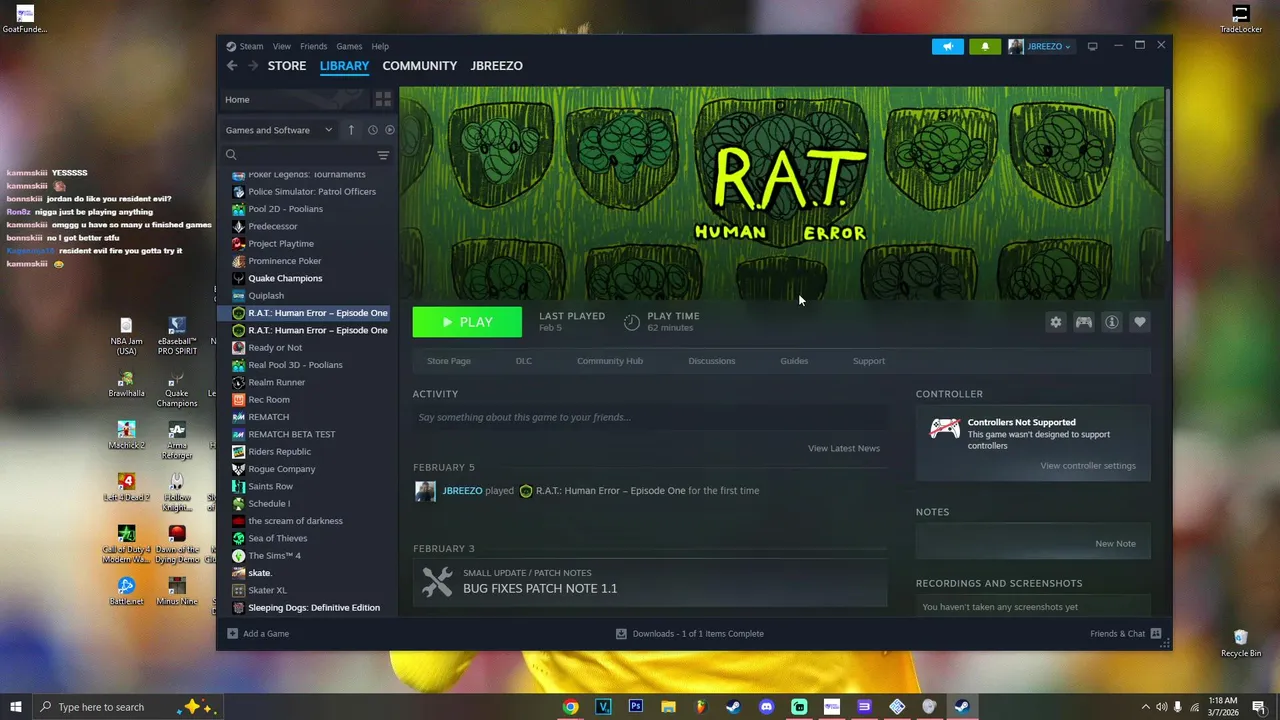Open the TradeLocker desktop icon
This screenshot has width=1280, height=720.
[x=1241, y=19]
